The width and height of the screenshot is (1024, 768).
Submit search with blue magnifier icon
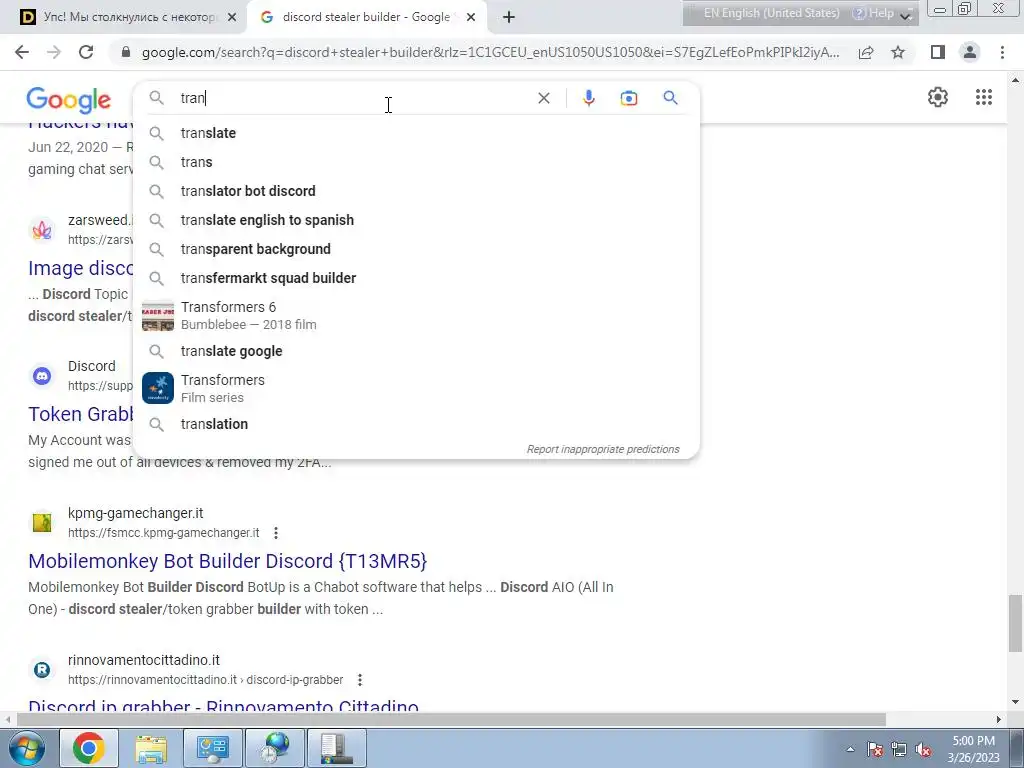point(670,98)
